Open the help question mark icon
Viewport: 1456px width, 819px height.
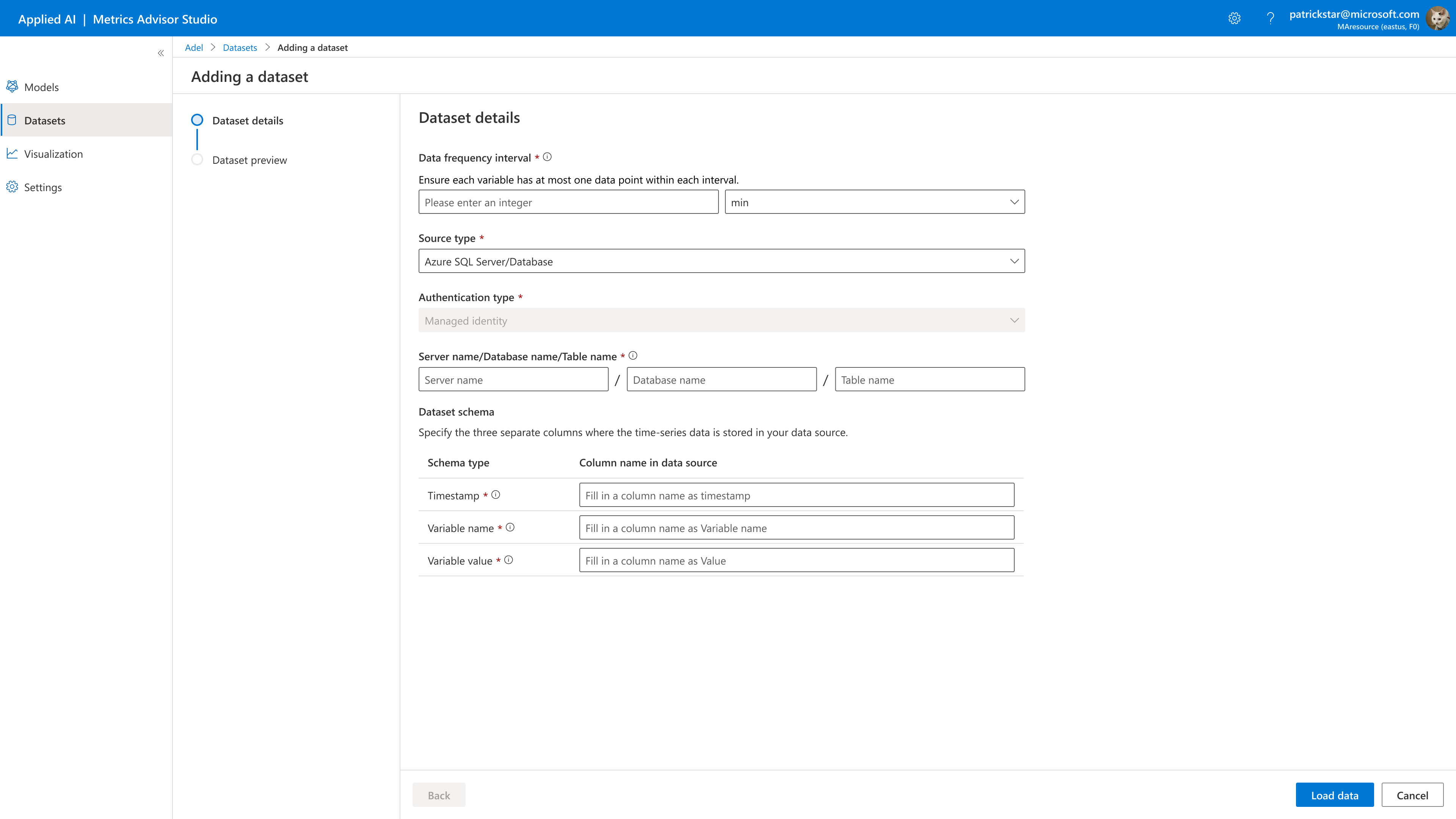click(x=1270, y=19)
